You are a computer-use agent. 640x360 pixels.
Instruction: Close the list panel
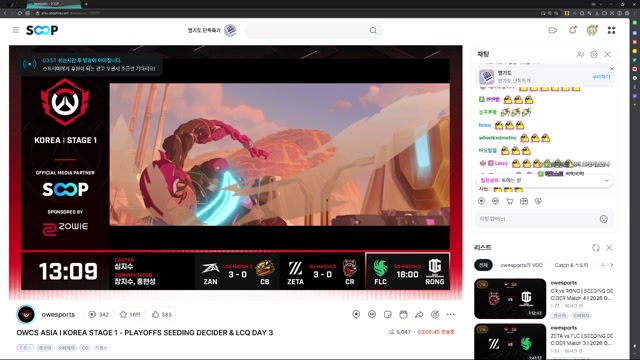tap(609, 247)
